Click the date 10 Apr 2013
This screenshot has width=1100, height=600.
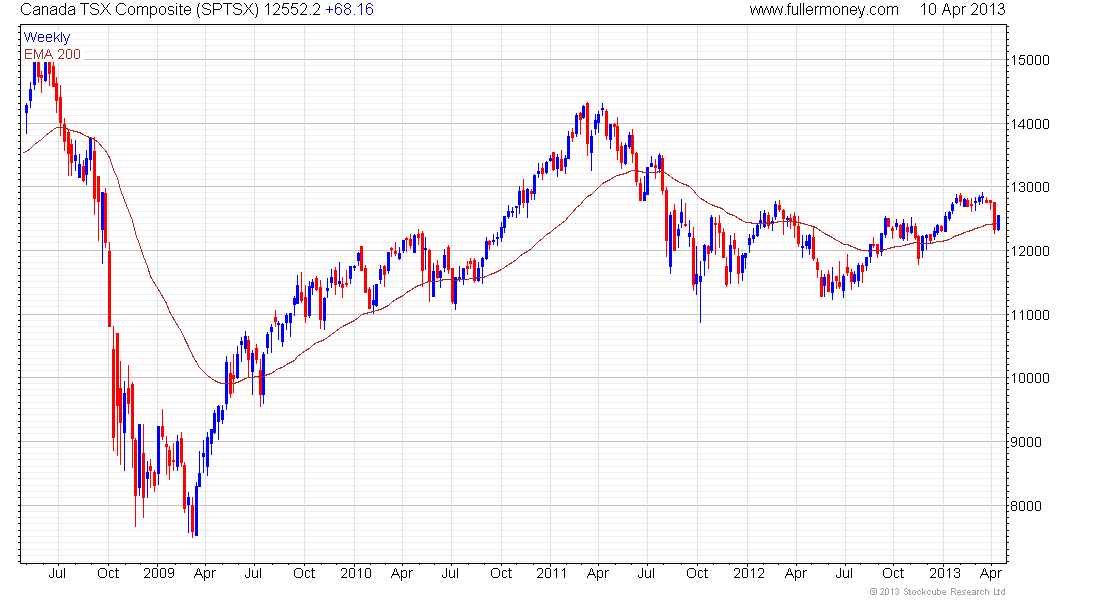click(x=962, y=10)
